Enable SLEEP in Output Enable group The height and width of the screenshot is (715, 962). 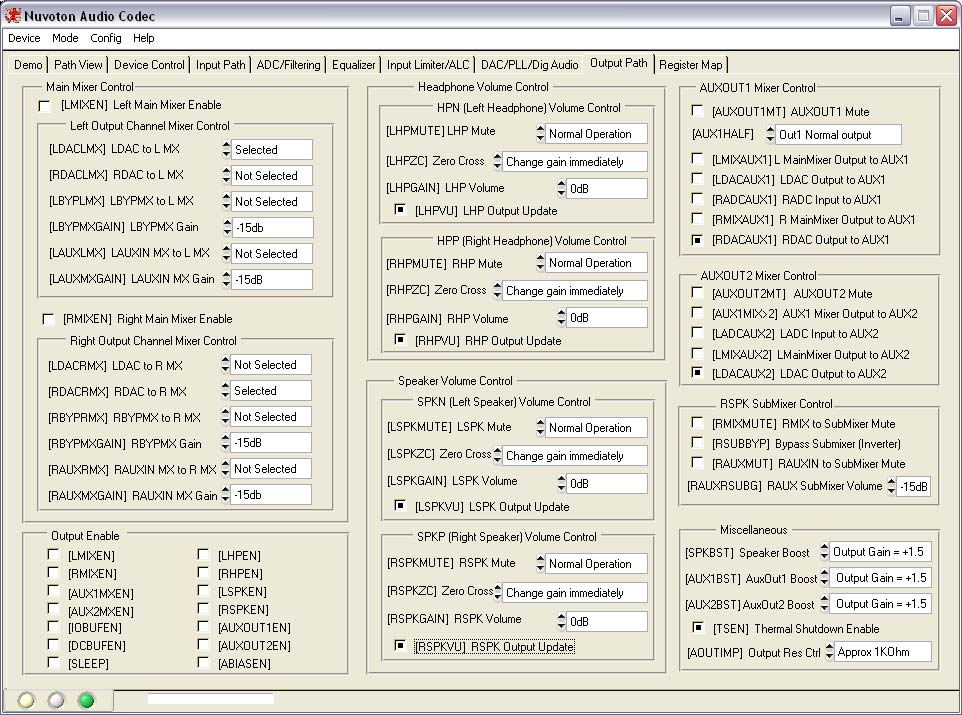click(x=53, y=663)
